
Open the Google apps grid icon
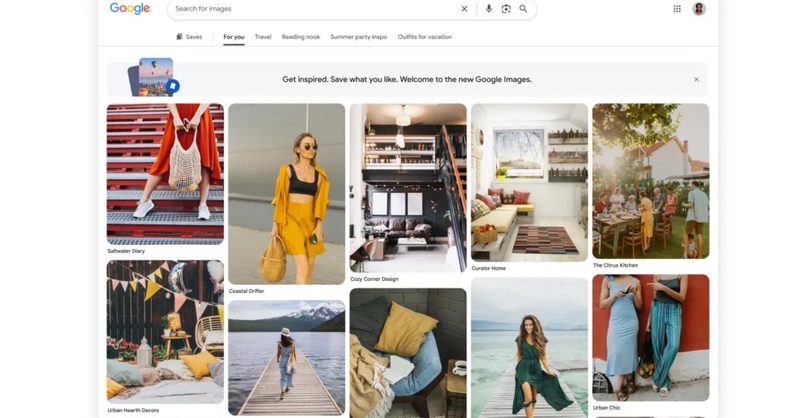click(x=677, y=9)
